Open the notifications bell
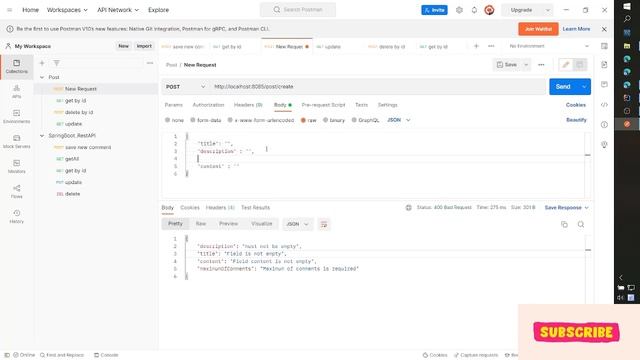 pos(474,10)
